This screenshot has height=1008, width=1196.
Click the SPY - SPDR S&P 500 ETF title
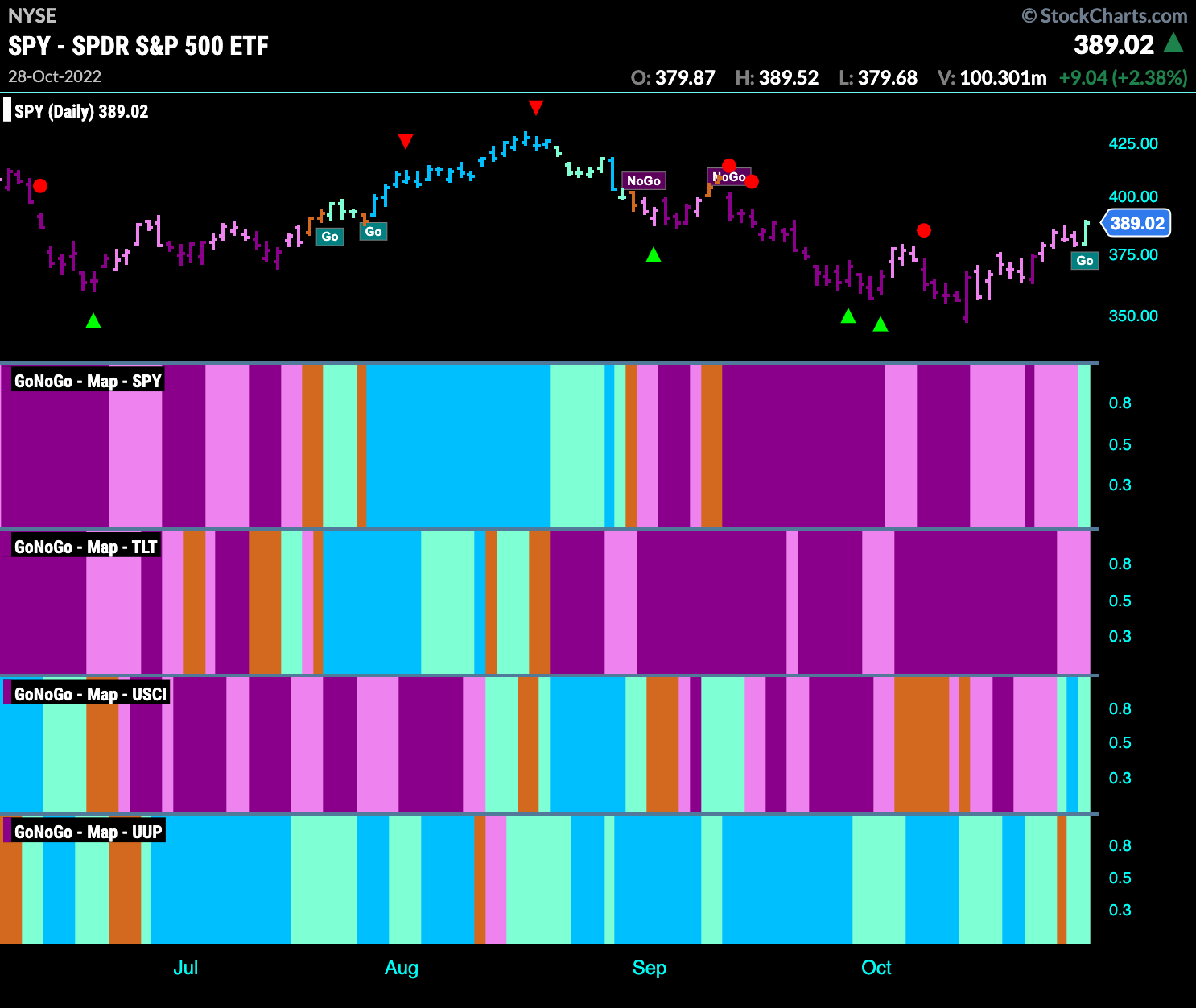[x=138, y=46]
